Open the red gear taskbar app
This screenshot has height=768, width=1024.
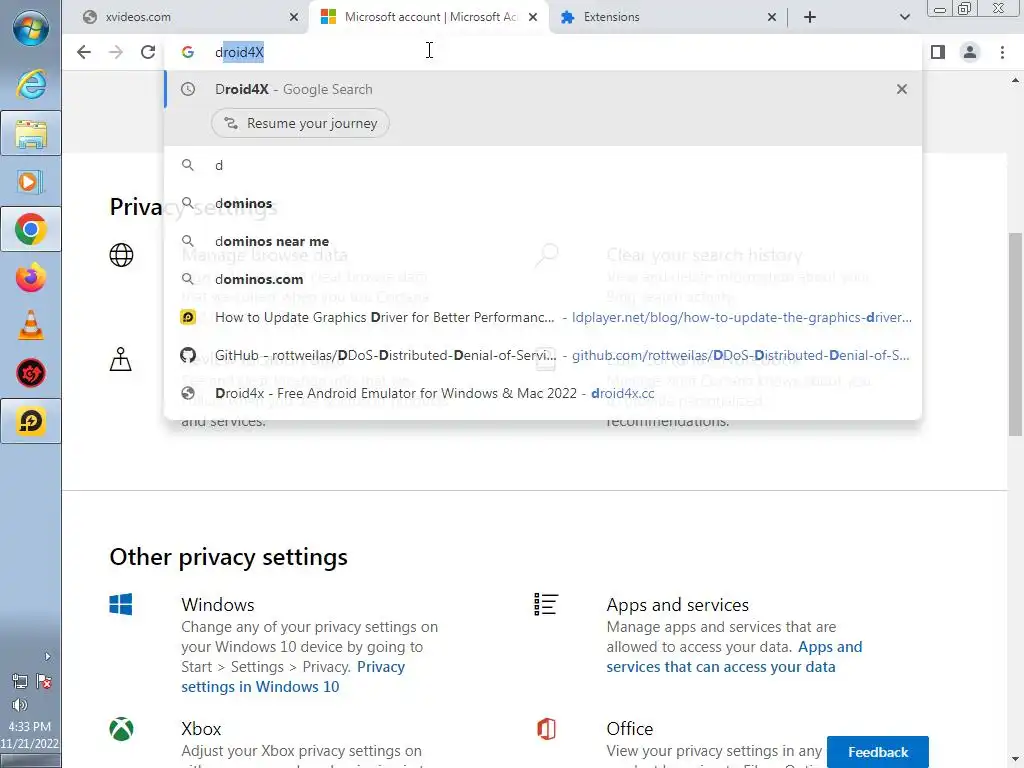(x=31, y=373)
